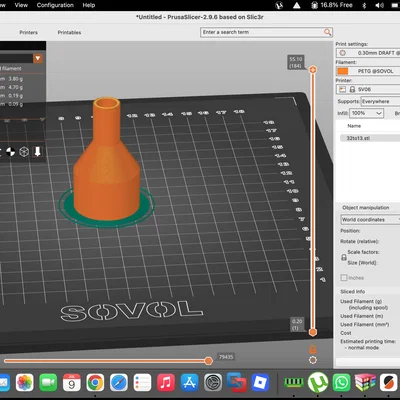Click the horizontal moves slider thumb
The width and height of the screenshot is (400, 400).
coord(209,361)
